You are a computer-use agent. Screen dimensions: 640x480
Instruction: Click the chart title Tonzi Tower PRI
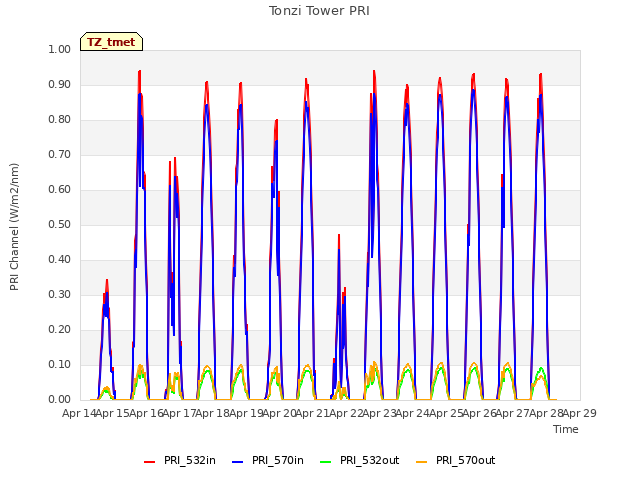(319, 11)
